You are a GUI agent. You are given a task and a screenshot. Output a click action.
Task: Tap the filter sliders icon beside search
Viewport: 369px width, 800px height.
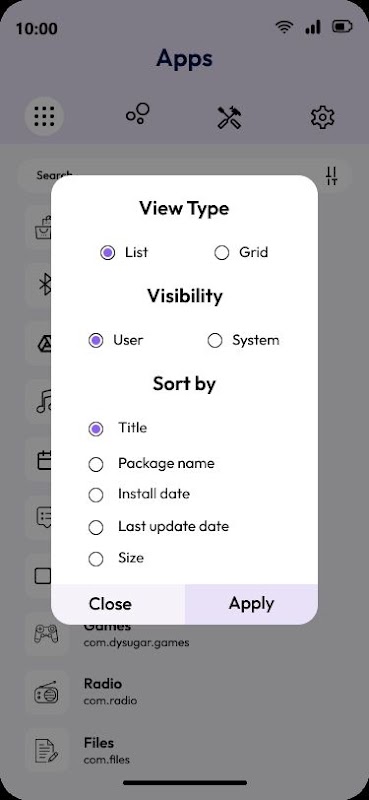(x=332, y=176)
